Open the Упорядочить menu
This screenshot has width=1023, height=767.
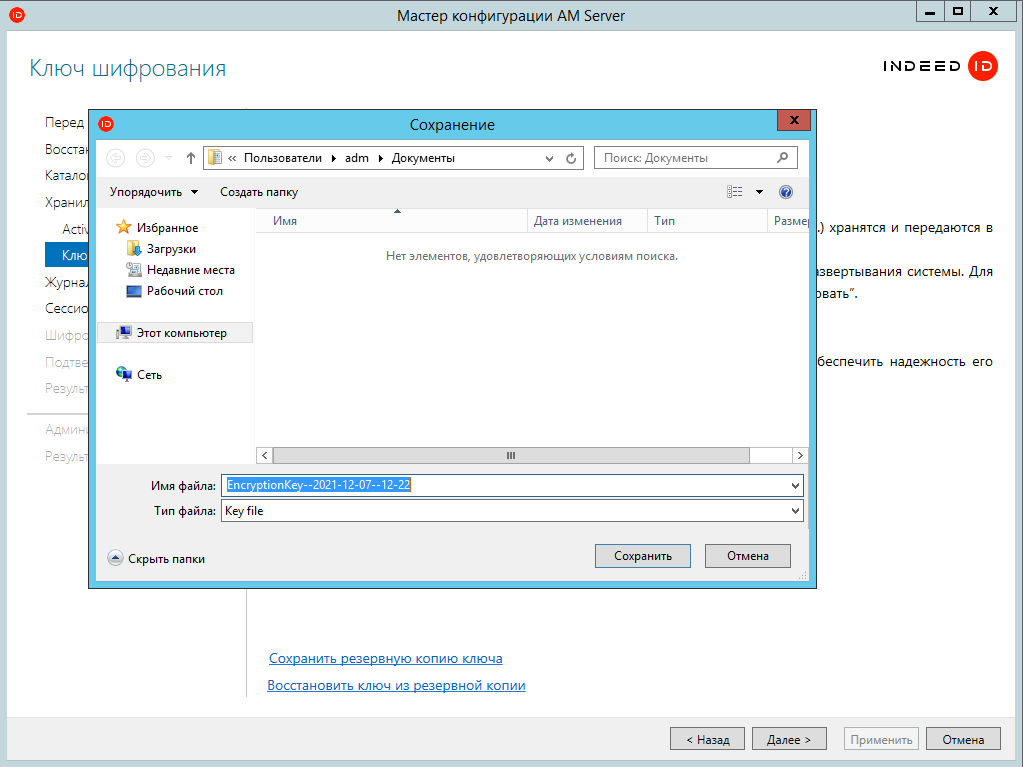pos(154,192)
